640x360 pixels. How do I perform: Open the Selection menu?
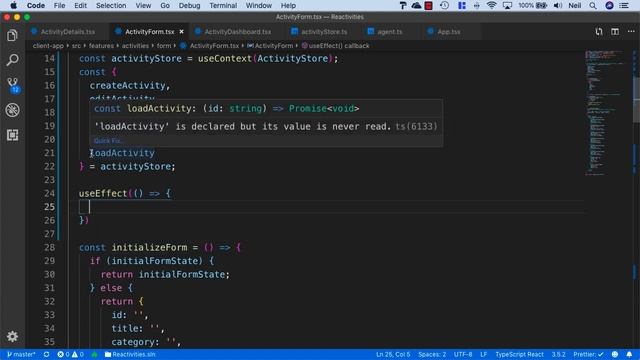point(111,5)
